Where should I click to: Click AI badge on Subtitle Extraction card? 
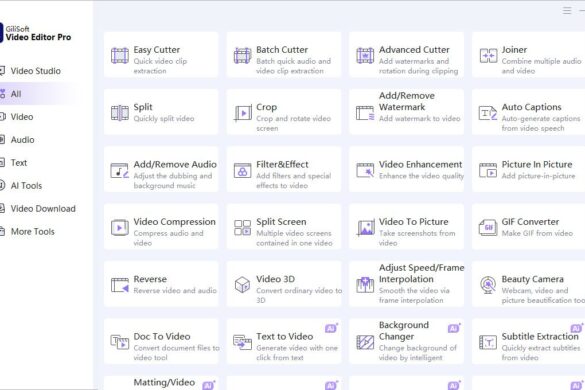coord(576,328)
